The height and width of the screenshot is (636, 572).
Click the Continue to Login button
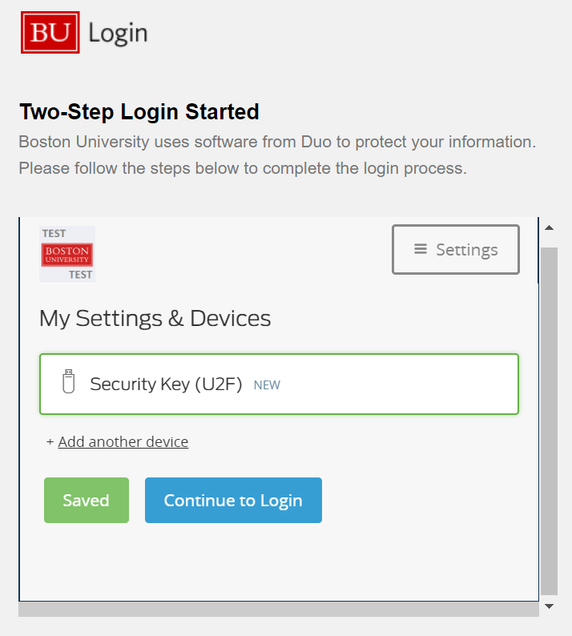tap(233, 500)
